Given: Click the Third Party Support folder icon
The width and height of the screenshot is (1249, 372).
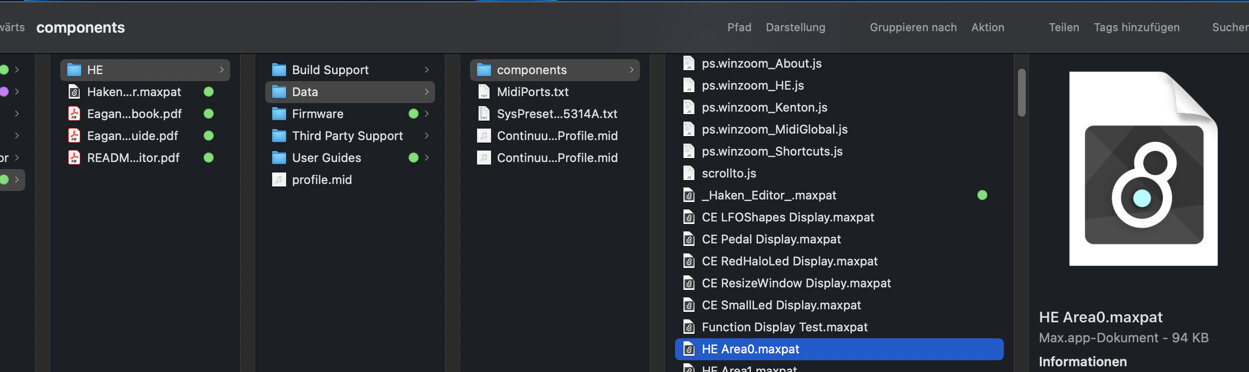Looking at the screenshot, I should (279, 136).
